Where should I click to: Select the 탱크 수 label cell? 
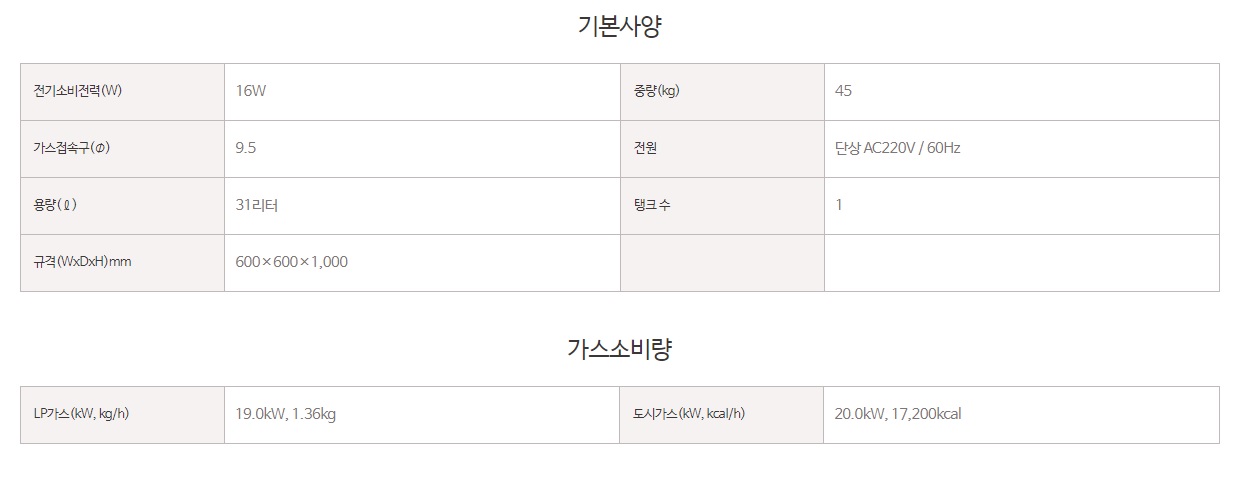(x=722, y=206)
